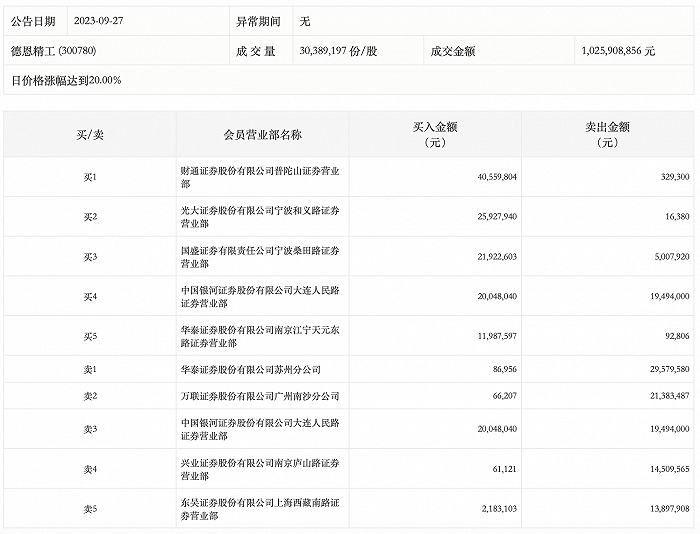The height and width of the screenshot is (534, 700).
Task: Click sell amount 19,494,000 in 卖3 row
Action: click(670, 429)
